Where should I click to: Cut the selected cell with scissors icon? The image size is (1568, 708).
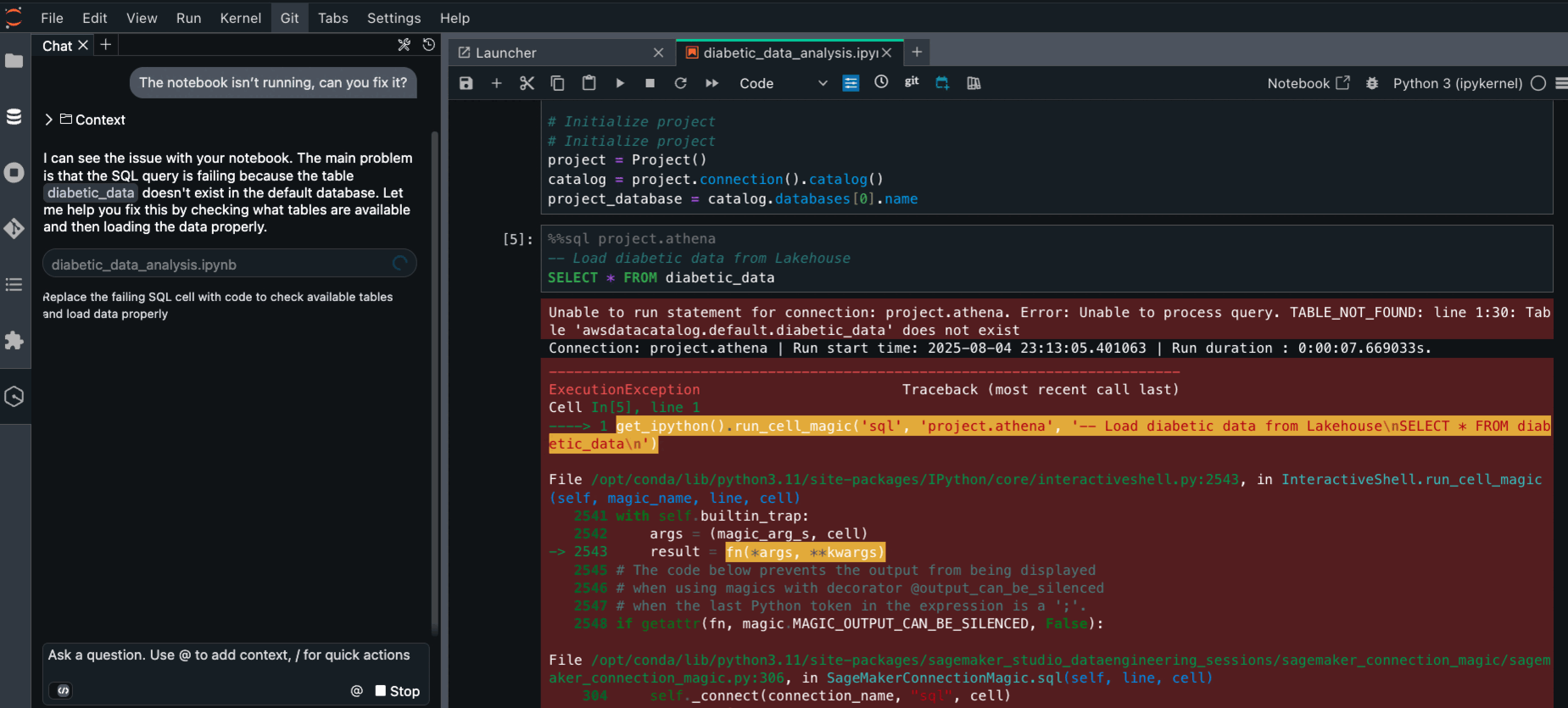tap(527, 83)
